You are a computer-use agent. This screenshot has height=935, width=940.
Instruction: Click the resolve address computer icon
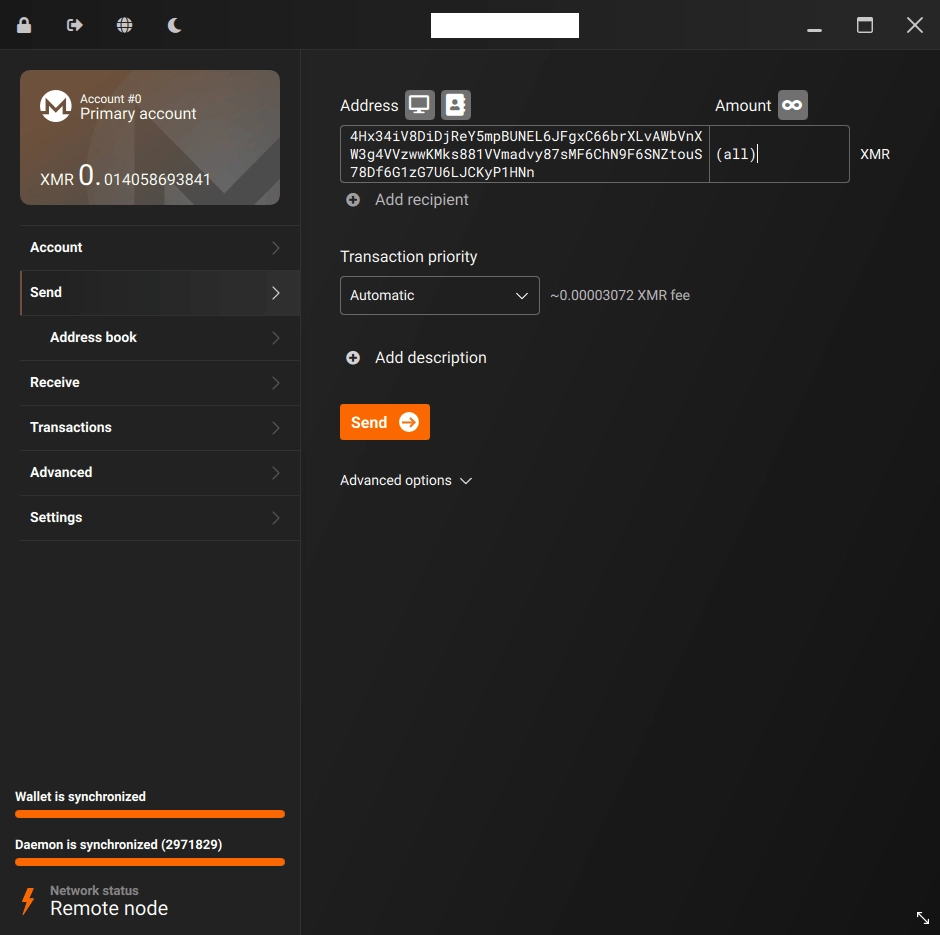[419, 105]
